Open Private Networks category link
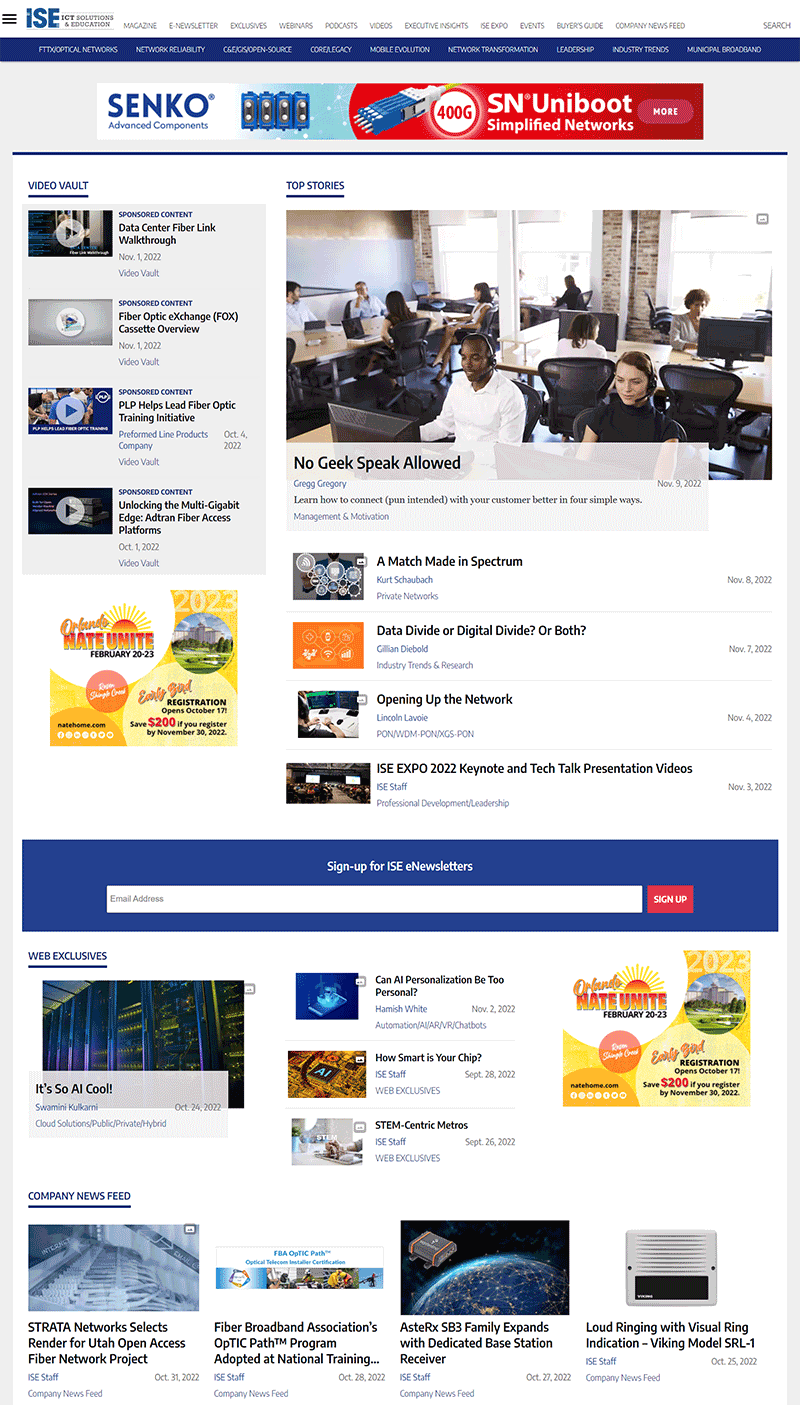Image resolution: width=800 pixels, height=1405 pixels. (407, 597)
